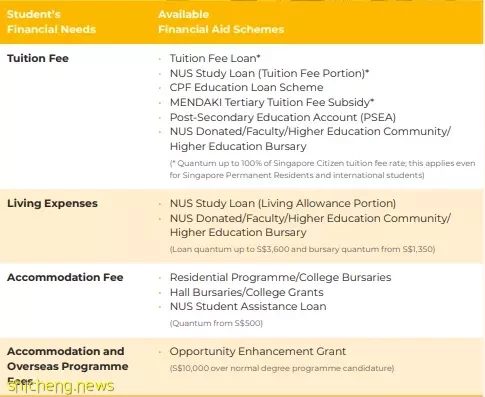Select Accommodation and Overseas Programme heading

pos(68,366)
